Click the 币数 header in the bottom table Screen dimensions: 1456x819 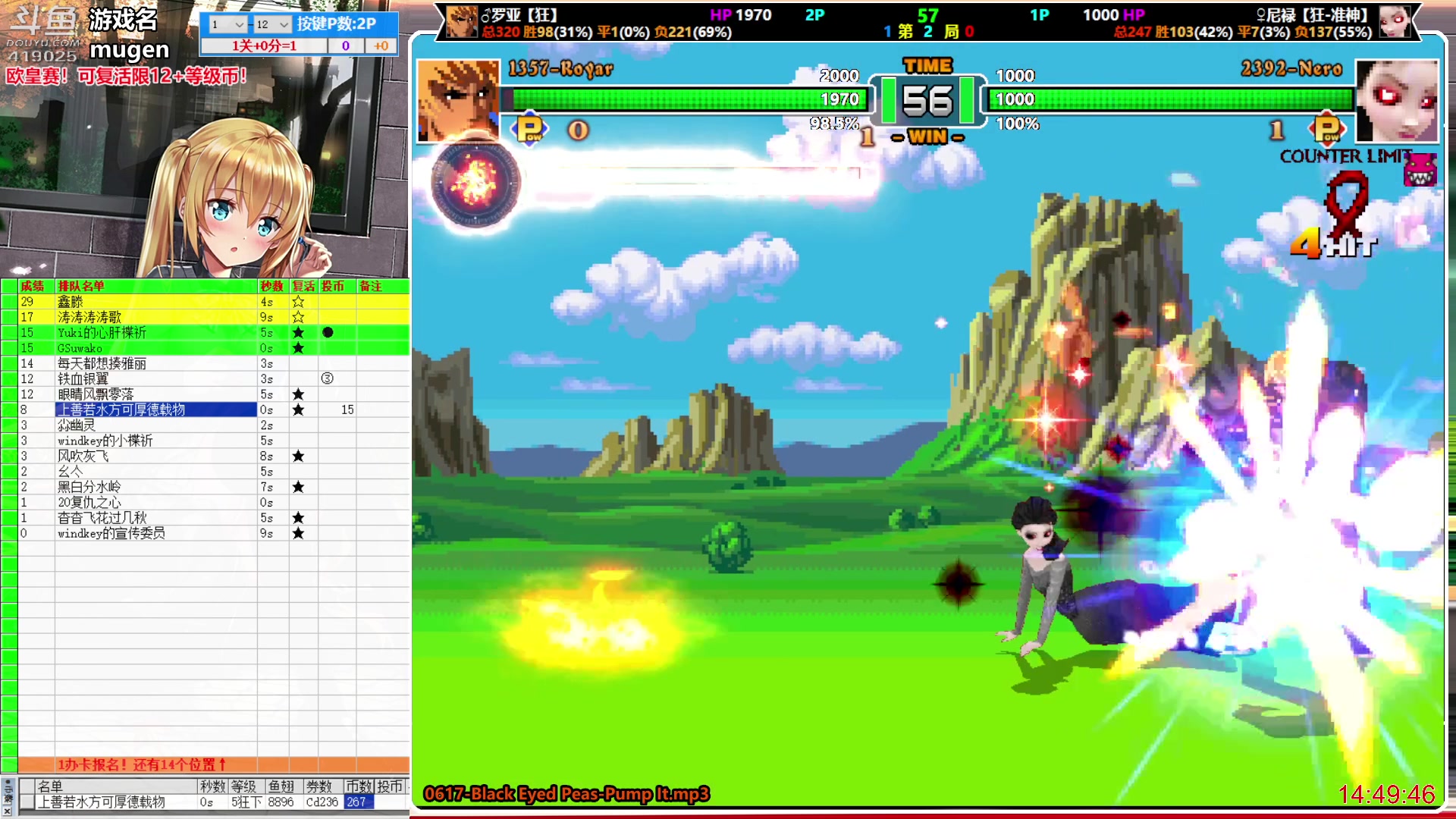tap(359, 786)
